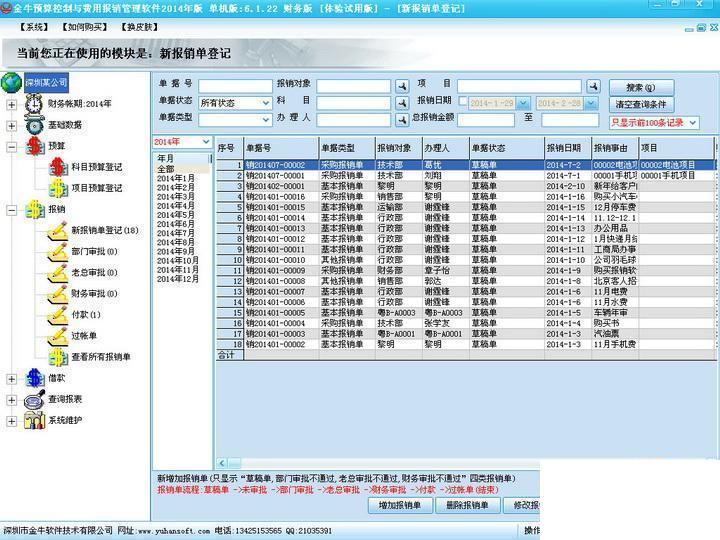Click the 单据号 input field
The width and height of the screenshot is (720, 540).
click(235, 86)
